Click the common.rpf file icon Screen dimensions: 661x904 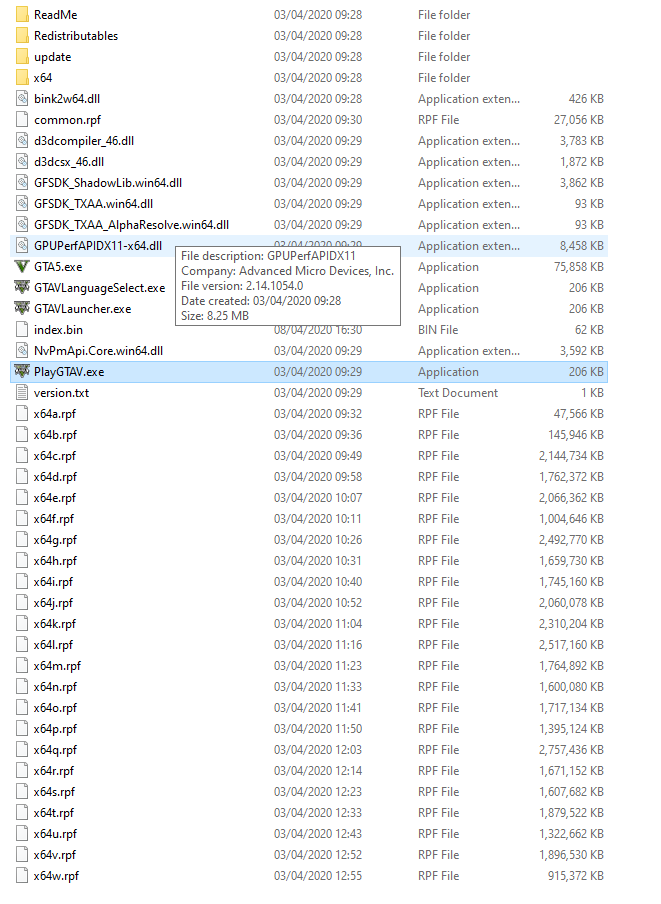click(x=22, y=120)
